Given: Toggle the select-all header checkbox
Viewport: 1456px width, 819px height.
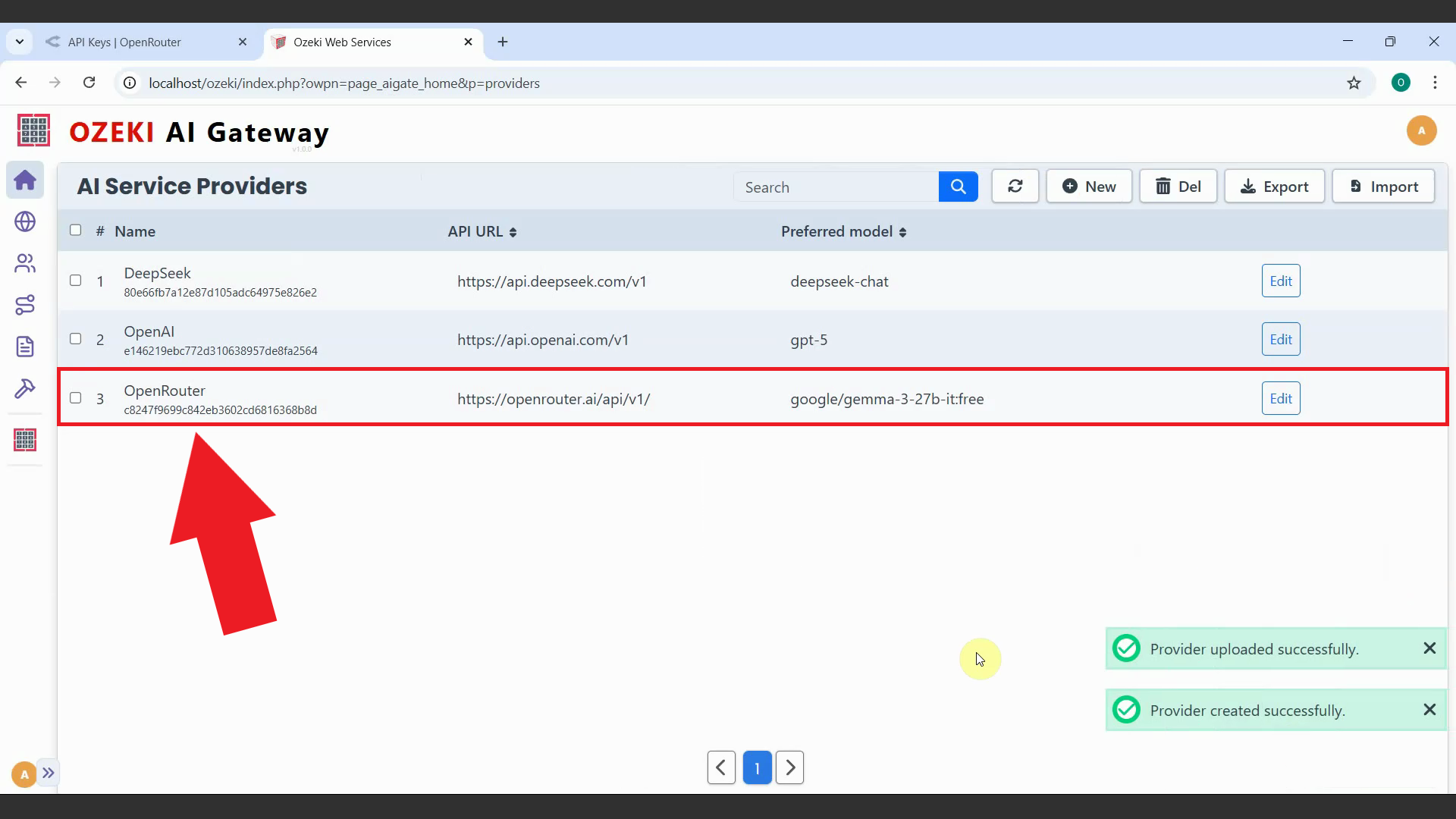Looking at the screenshot, I should [x=76, y=231].
